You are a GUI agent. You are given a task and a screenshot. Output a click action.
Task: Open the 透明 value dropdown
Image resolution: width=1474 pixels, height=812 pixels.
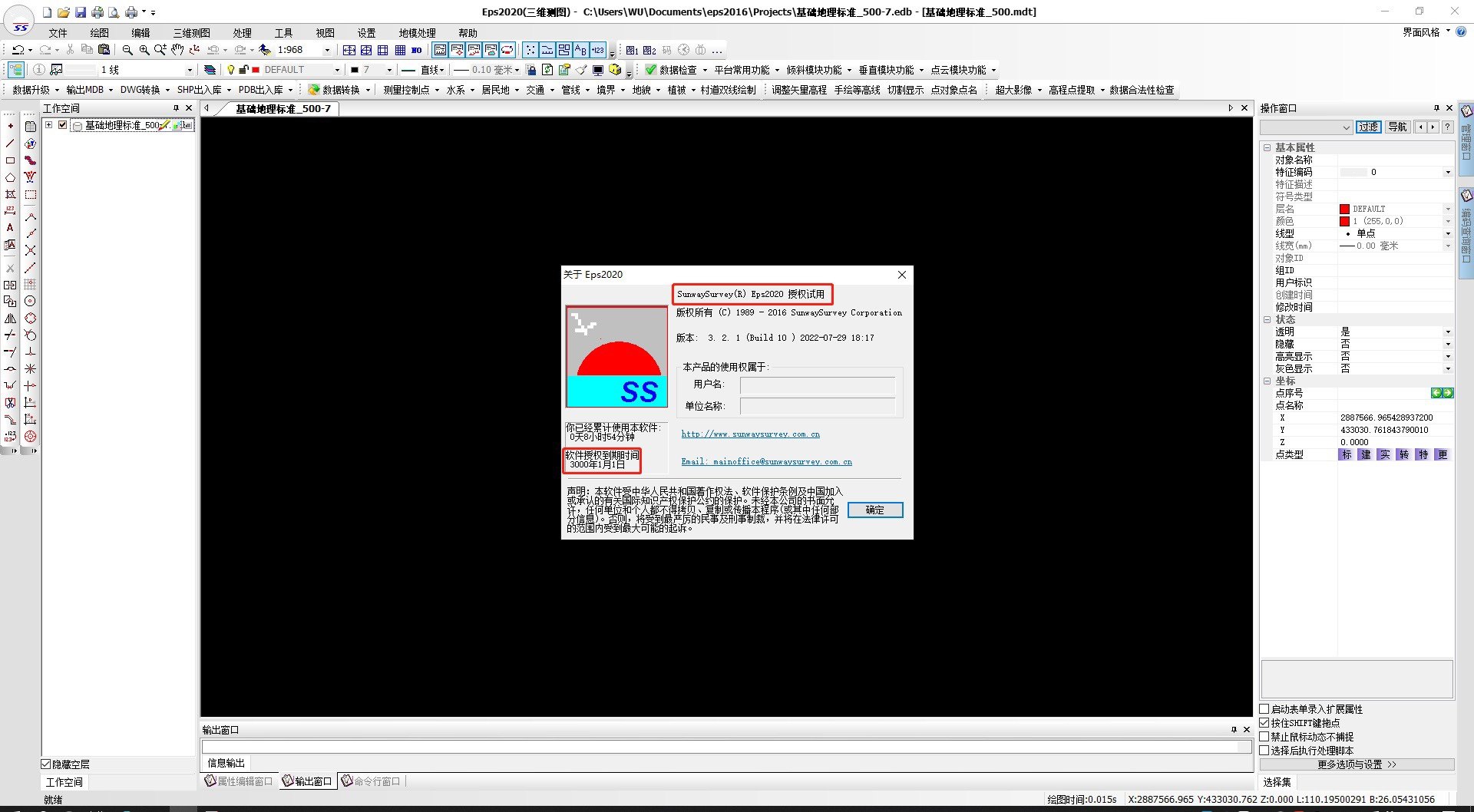(1448, 332)
